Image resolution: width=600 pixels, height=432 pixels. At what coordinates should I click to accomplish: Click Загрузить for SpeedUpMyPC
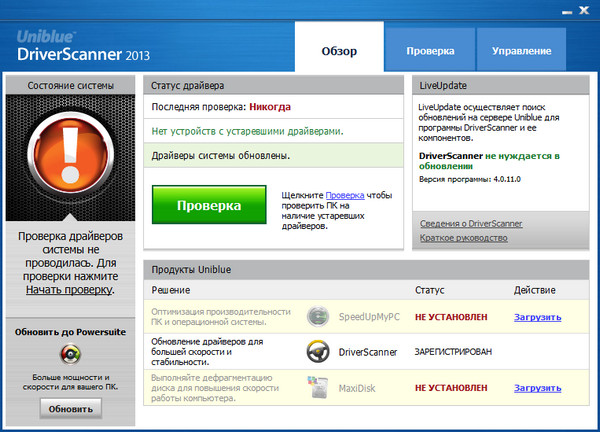pos(538,317)
